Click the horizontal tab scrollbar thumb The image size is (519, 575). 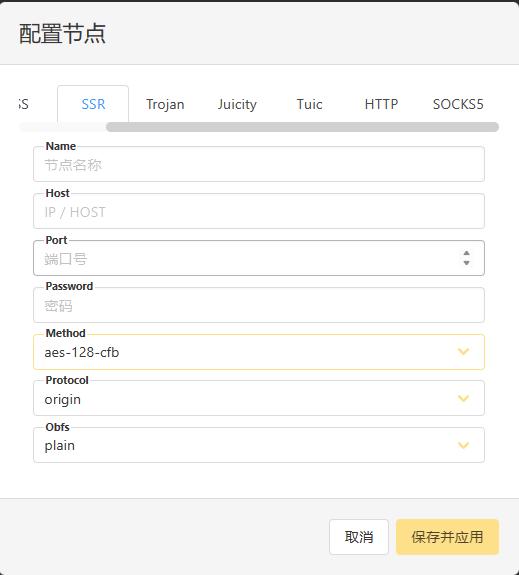pyautogui.click(x=302, y=127)
